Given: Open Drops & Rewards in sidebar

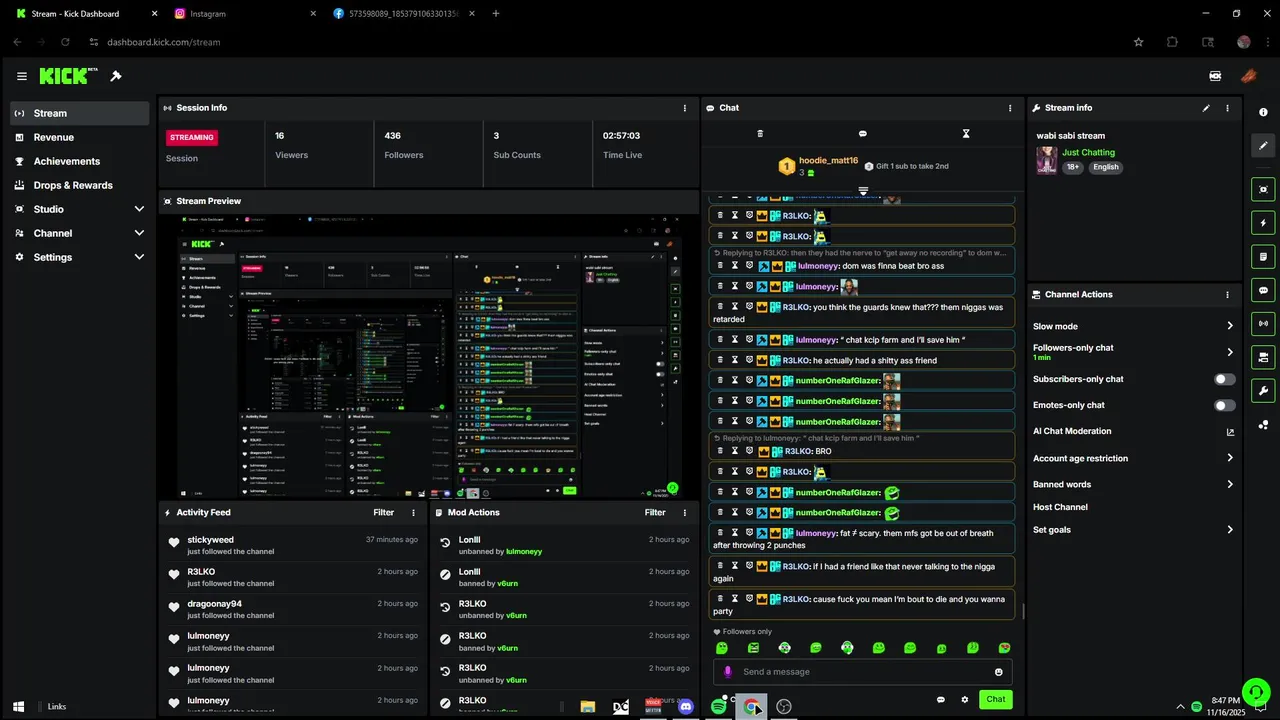Looking at the screenshot, I should click(80, 185).
